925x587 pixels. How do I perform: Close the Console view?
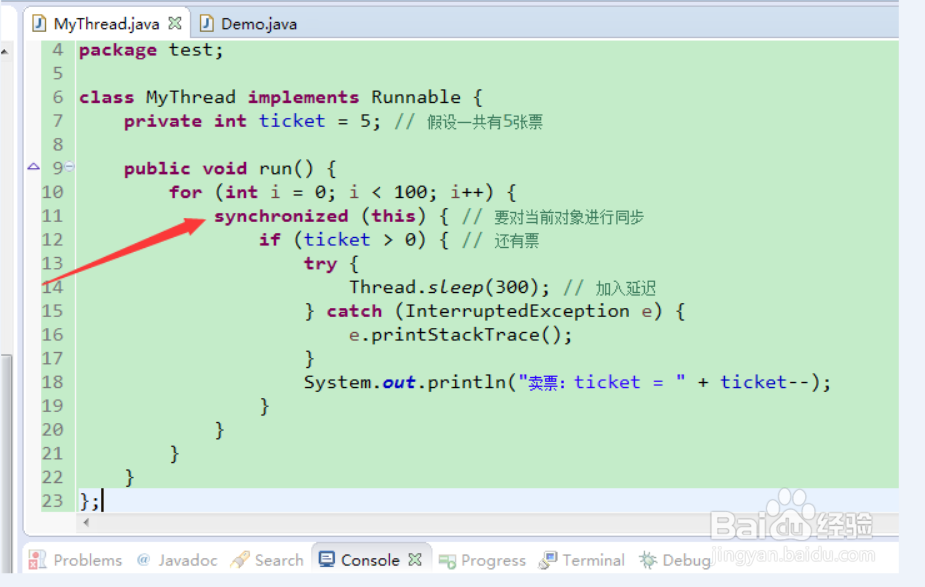pyautogui.click(x=415, y=559)
